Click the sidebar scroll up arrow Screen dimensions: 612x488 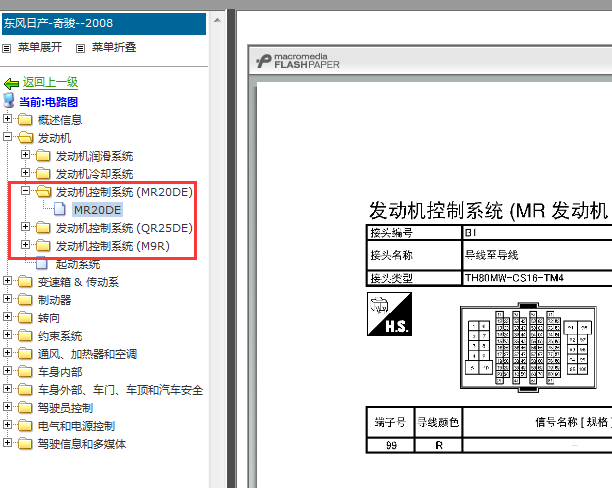[217, 20]
